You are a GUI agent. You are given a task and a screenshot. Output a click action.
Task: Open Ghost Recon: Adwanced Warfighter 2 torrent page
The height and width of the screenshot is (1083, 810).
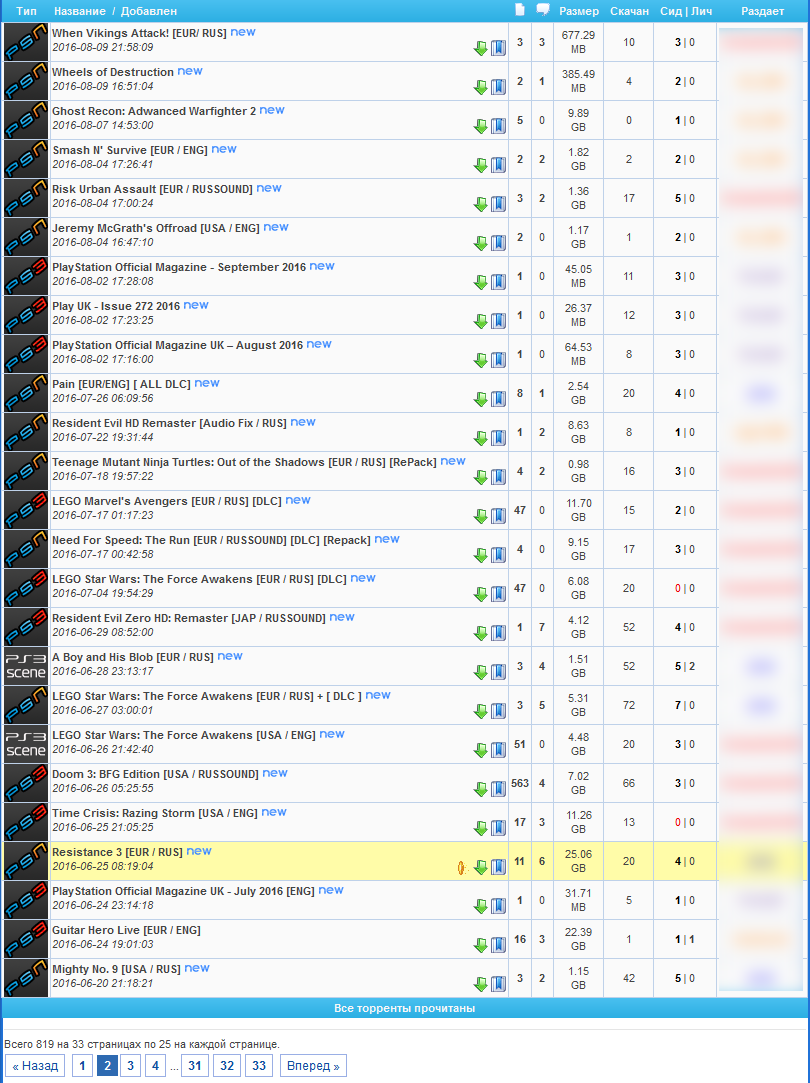[154, 111]
